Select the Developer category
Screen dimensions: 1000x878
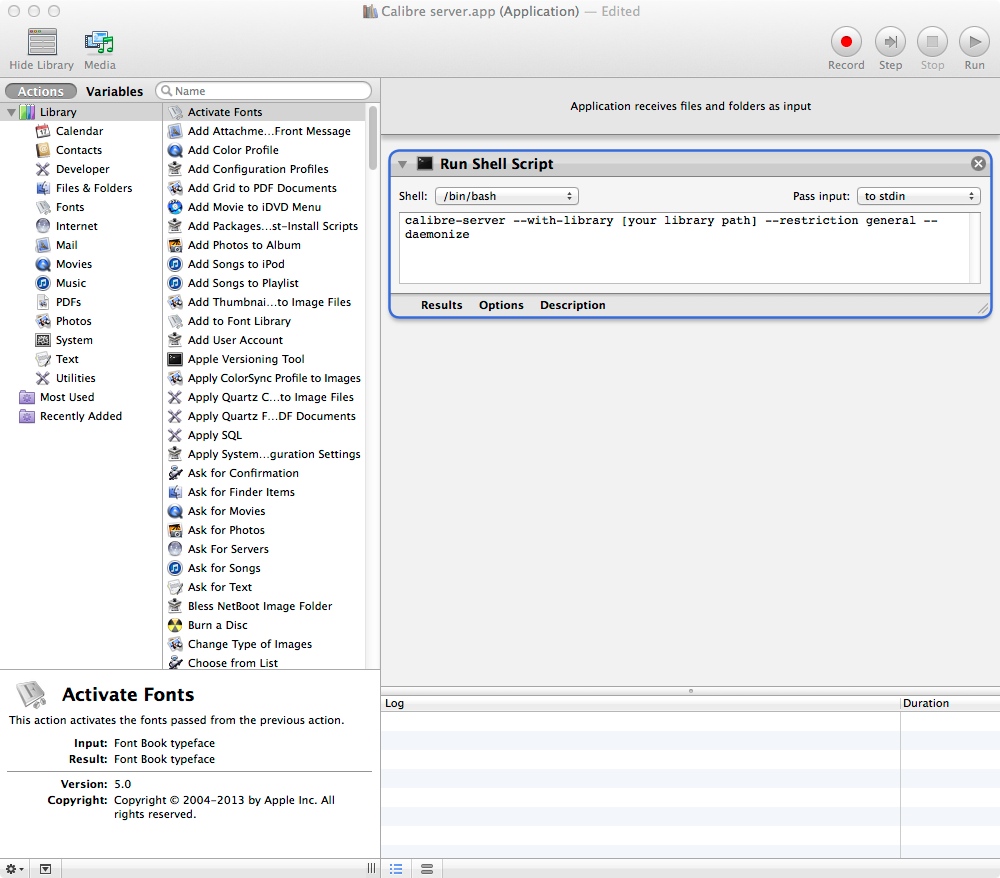[x=82, y=169]
